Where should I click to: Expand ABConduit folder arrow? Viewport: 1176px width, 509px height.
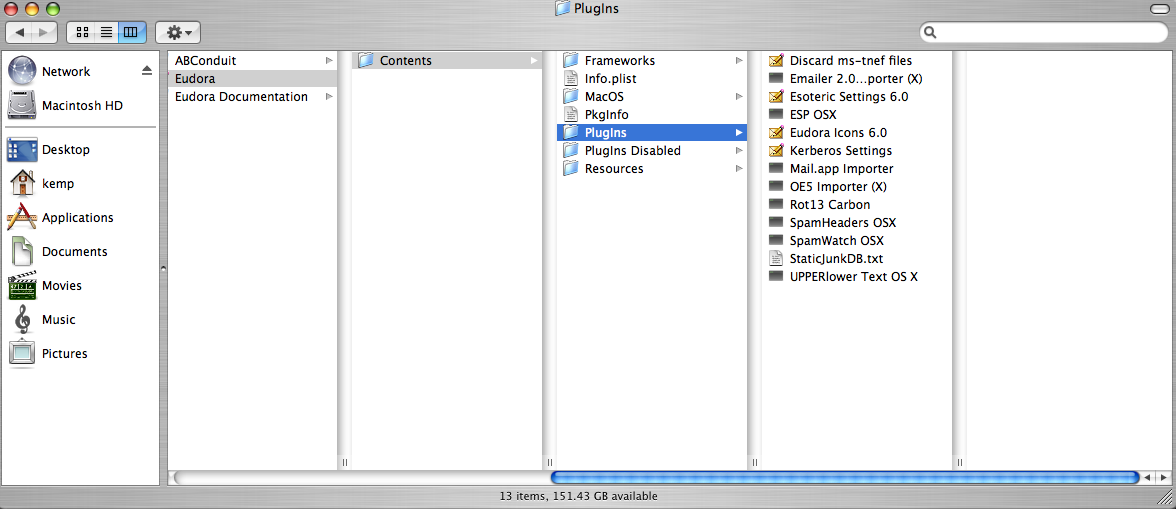tap(329, 60)
